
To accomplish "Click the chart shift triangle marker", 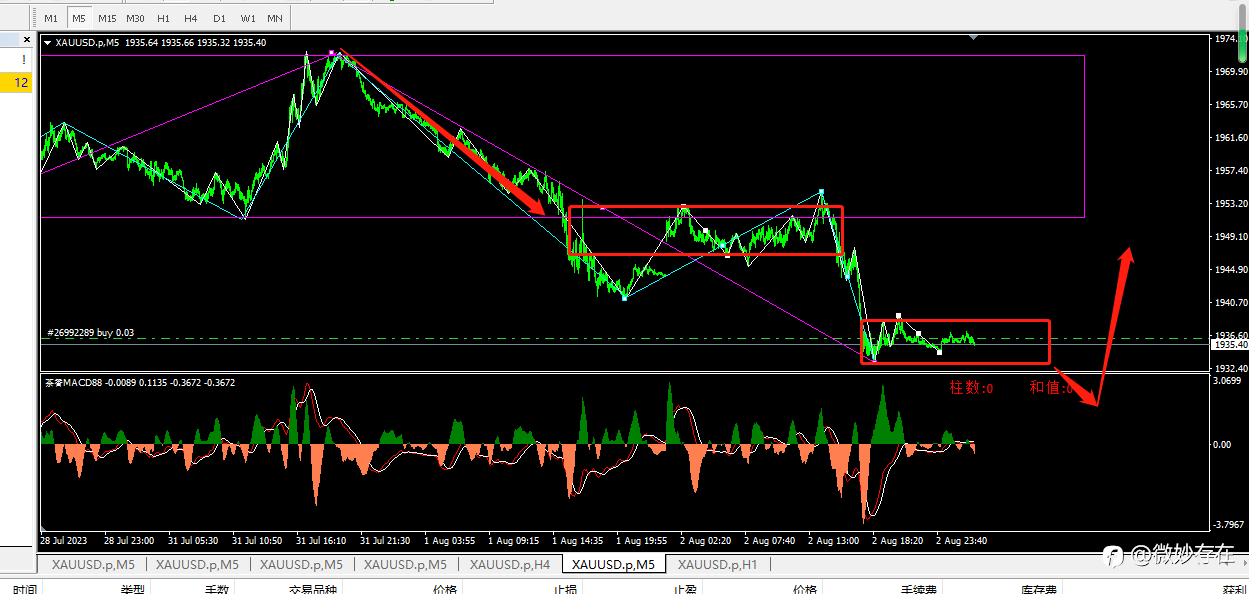I will point(973,38).
